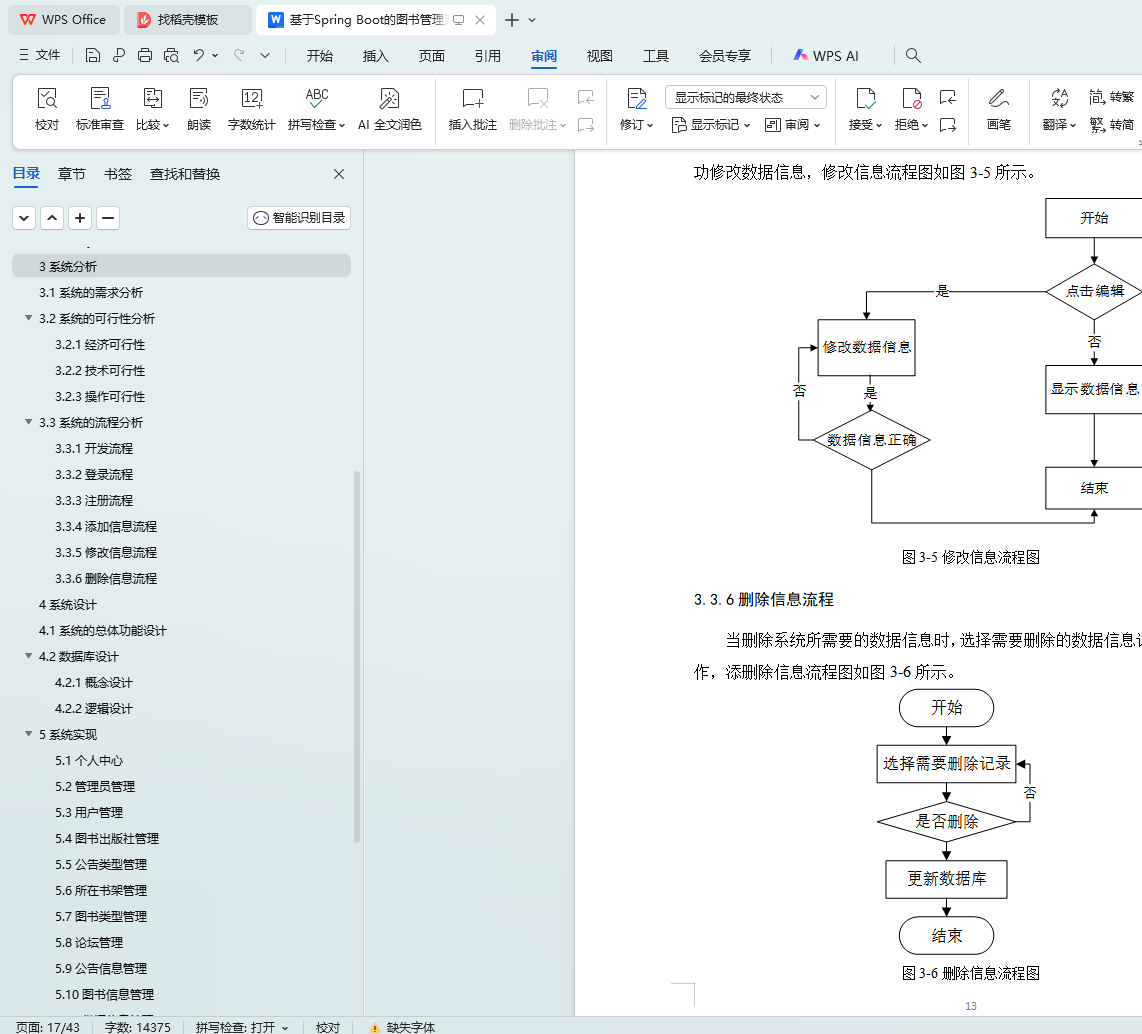
Task: Switch to 章节 navigation tab
Action: (x=71, y=174)
